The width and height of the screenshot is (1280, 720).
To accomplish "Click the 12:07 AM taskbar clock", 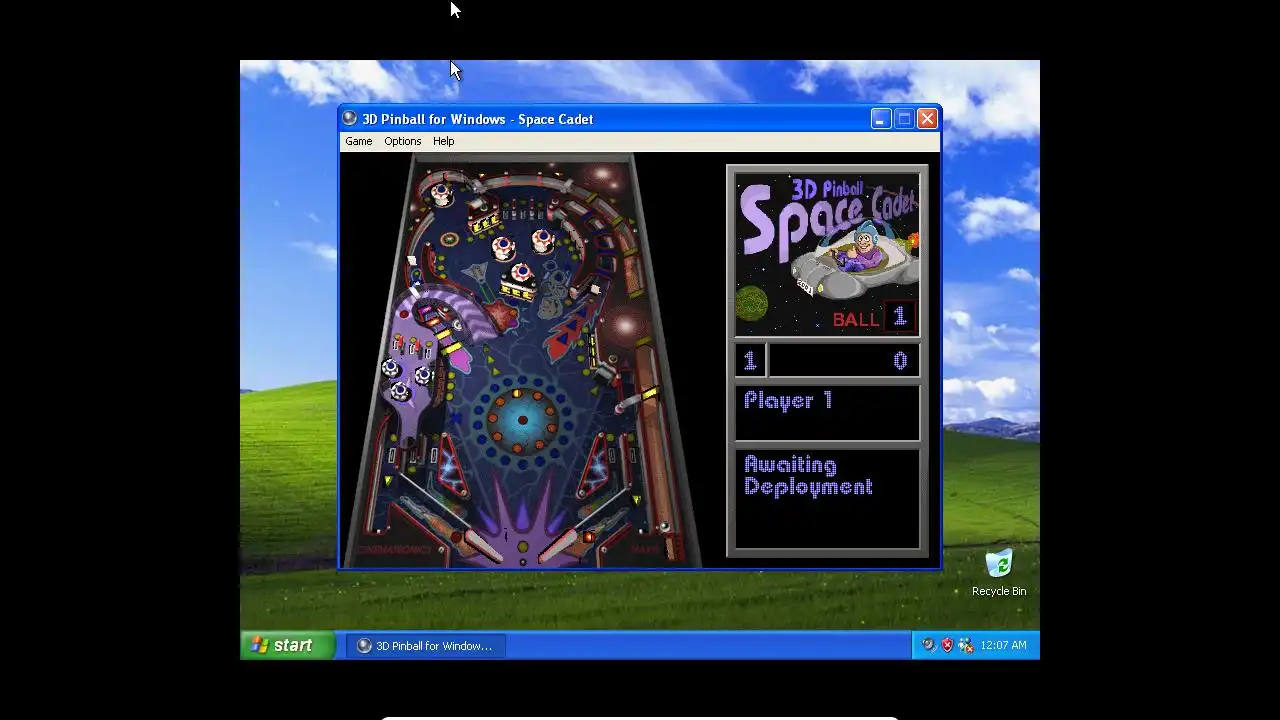I will 1003,645.
